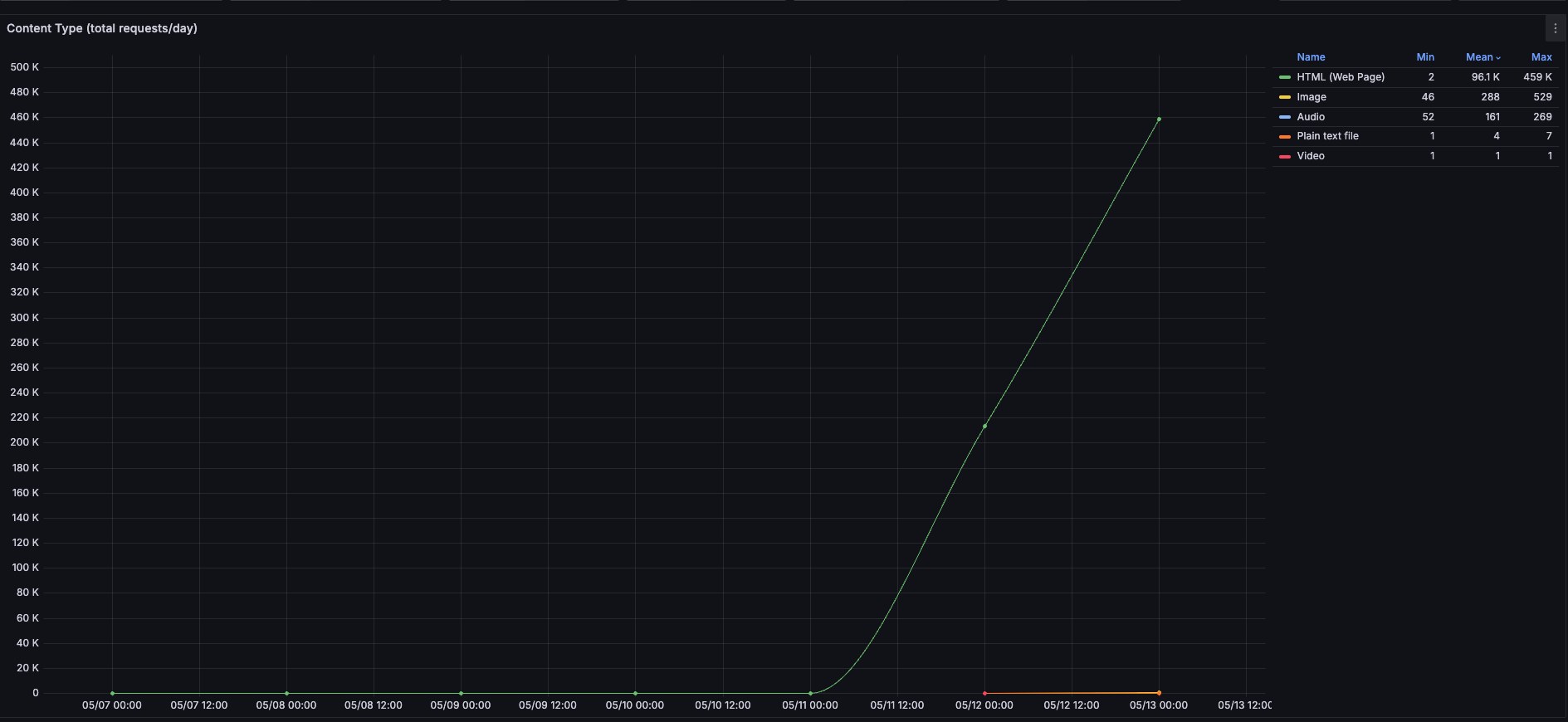Click green data point at 05/11 00:00
Viewport: 1568px width, 722px height.
point(810,693)
